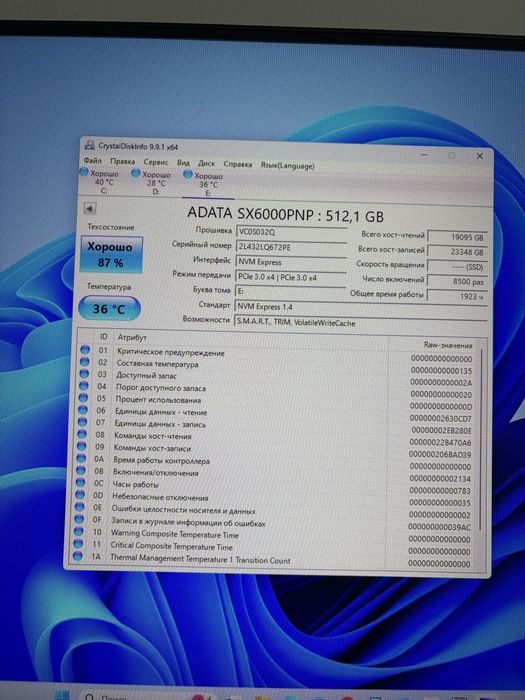Click the features field S.M.A.R.T., TRIM
The height and width of the screenshot is (700, 525).
point(360,322)
